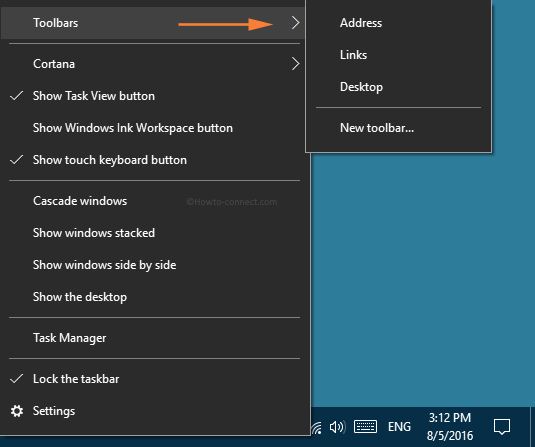Click the Settings gear icon
This screenshot has height=447, width=535.
point(17,411)
